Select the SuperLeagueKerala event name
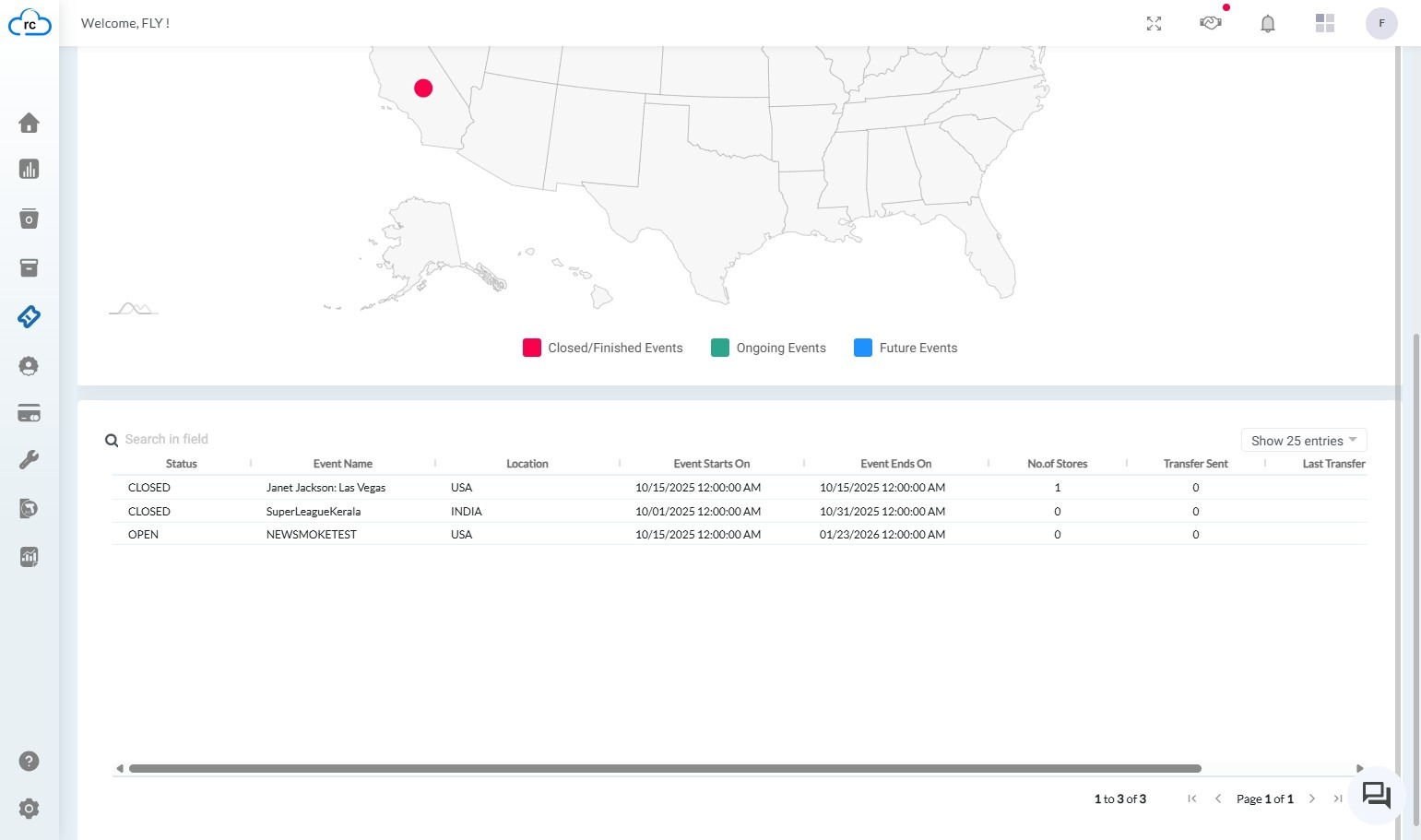This screenshot has width=1421, height=840. coord(314,512)
